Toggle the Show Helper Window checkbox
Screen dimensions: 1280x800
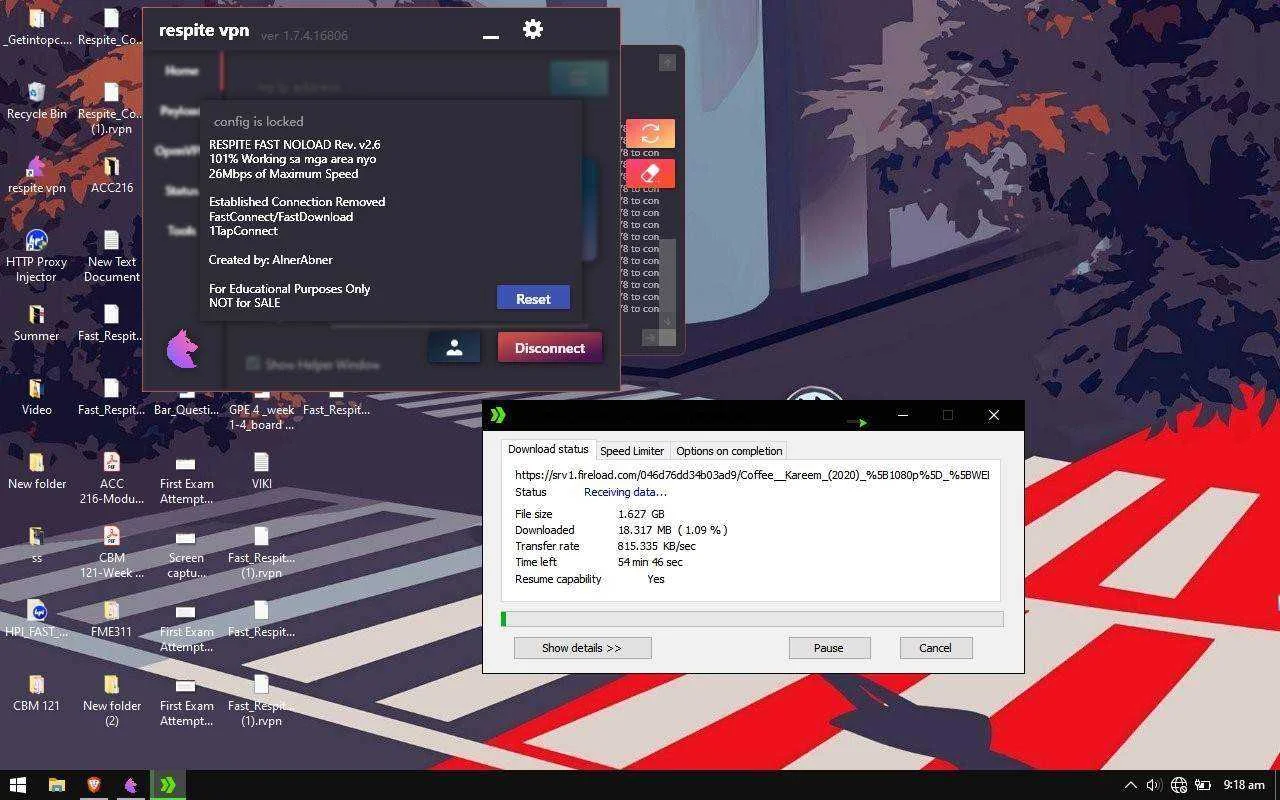(x=253, y=364)
